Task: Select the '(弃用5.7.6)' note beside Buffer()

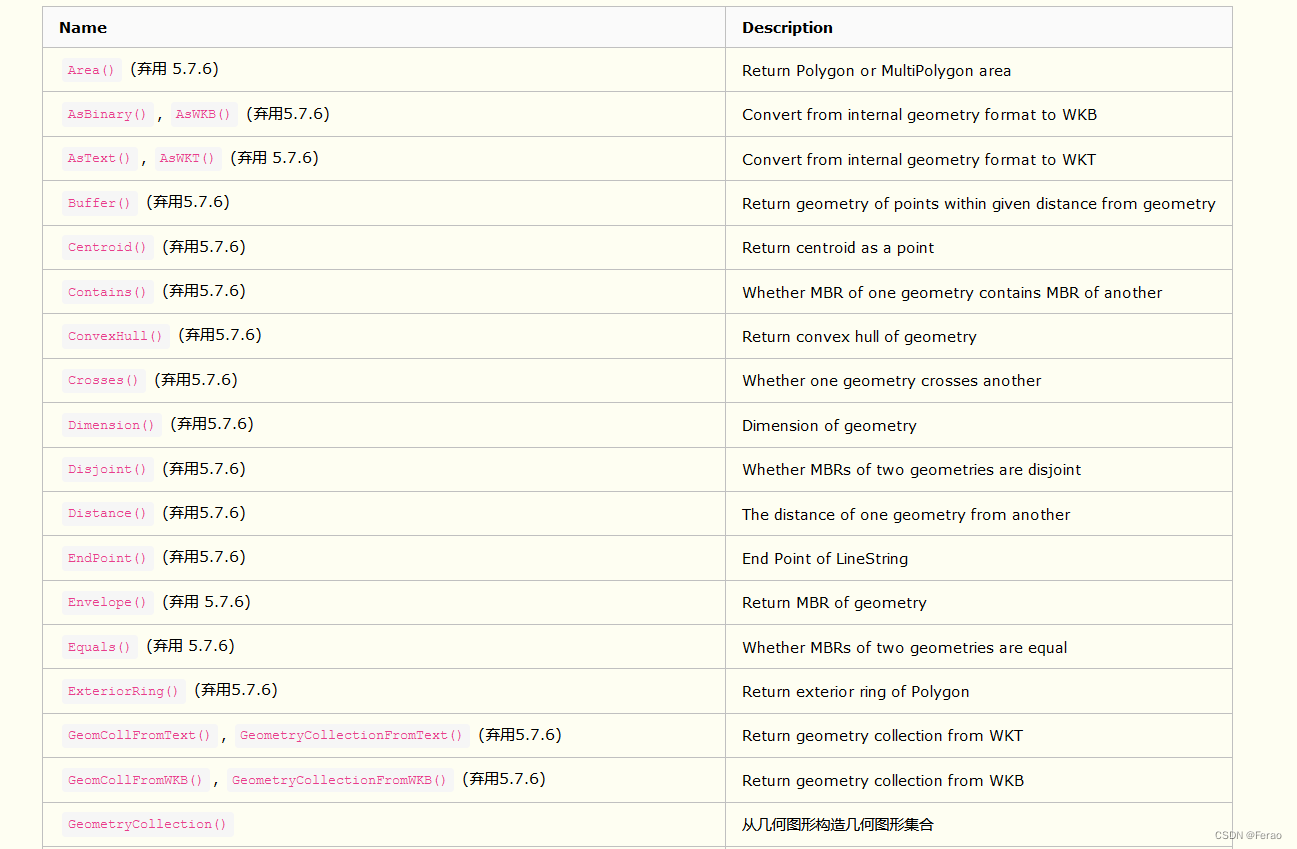Action: [x=188, y=202]
